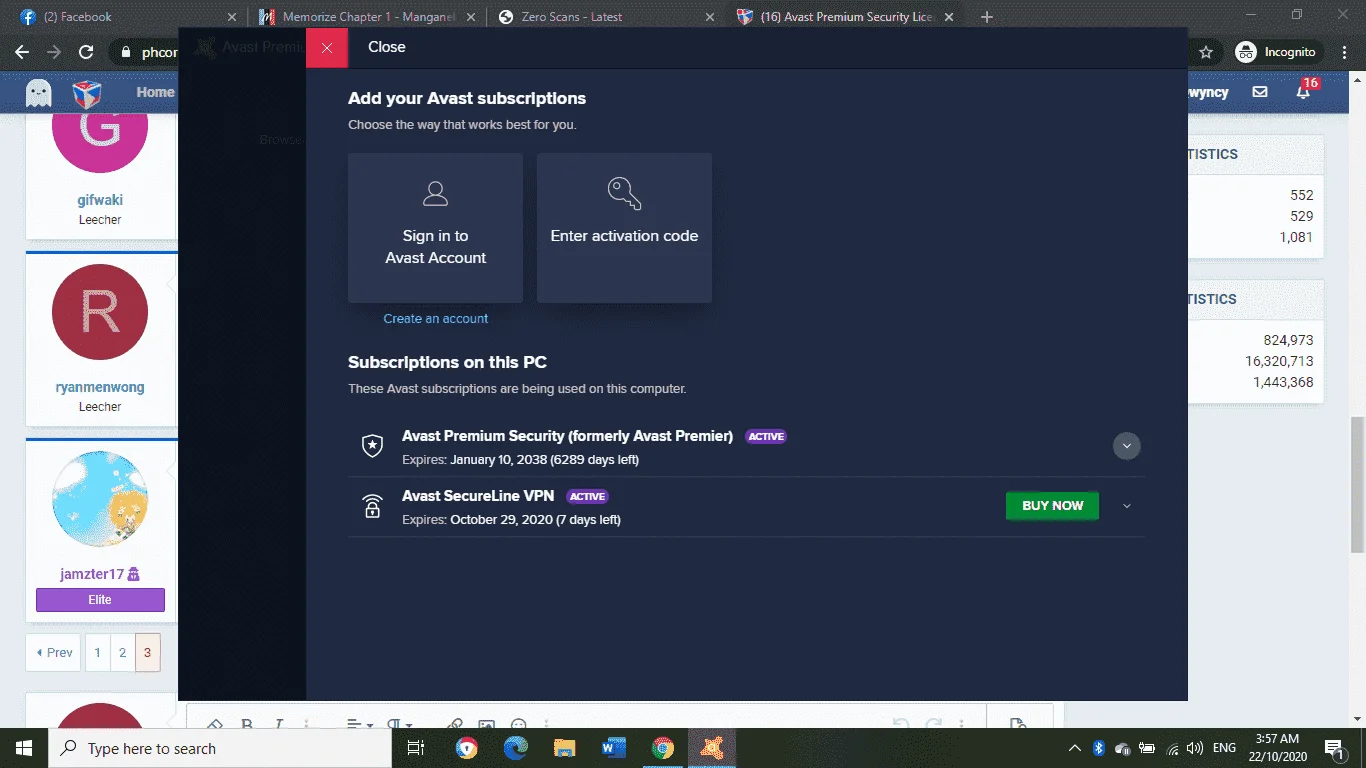Open a new browser tab

[987, 17]
